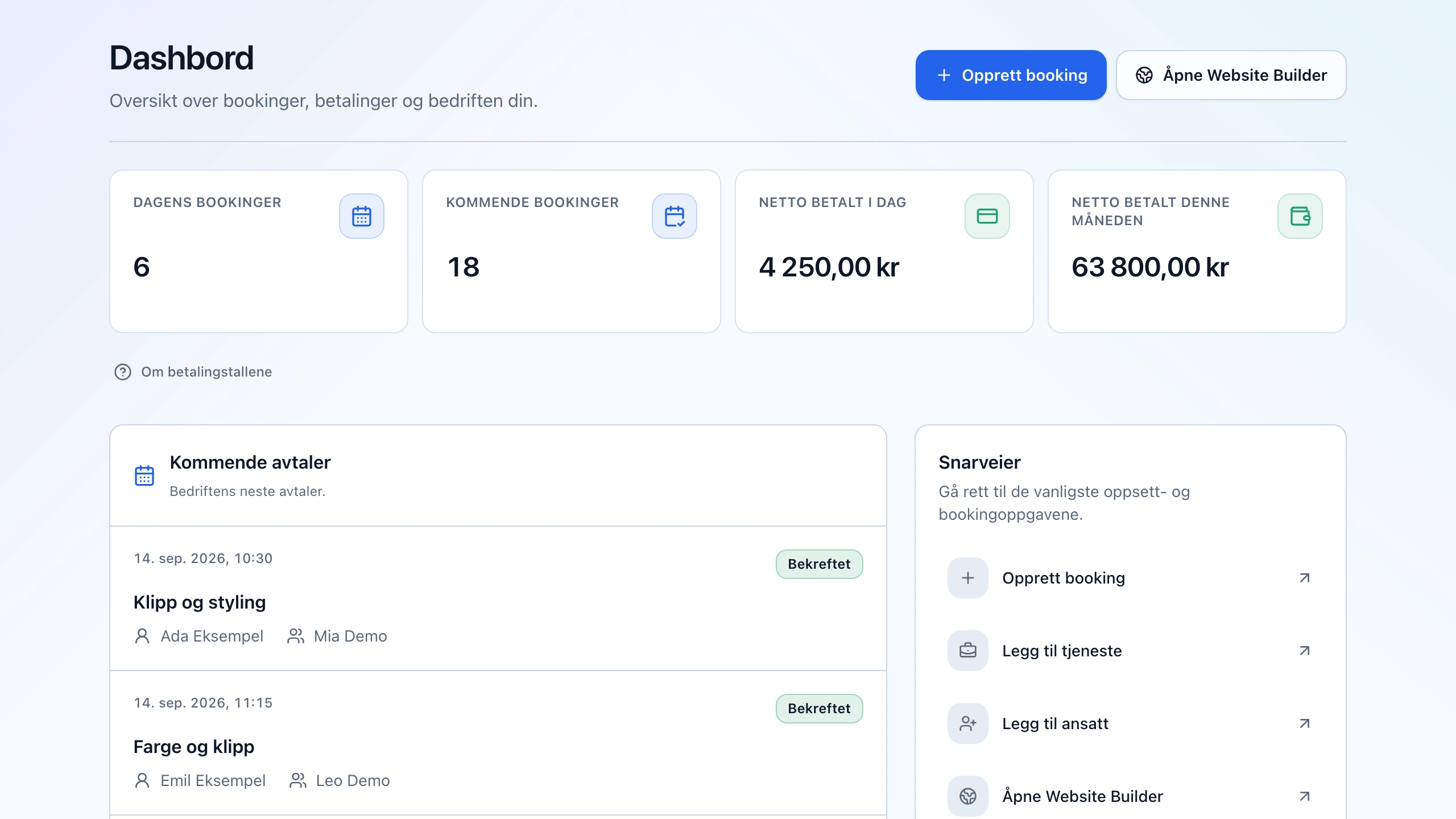Click the 63 800,00 kr amount
The width and height of the screenshot is (1456, 819).
coord(1150,267)
